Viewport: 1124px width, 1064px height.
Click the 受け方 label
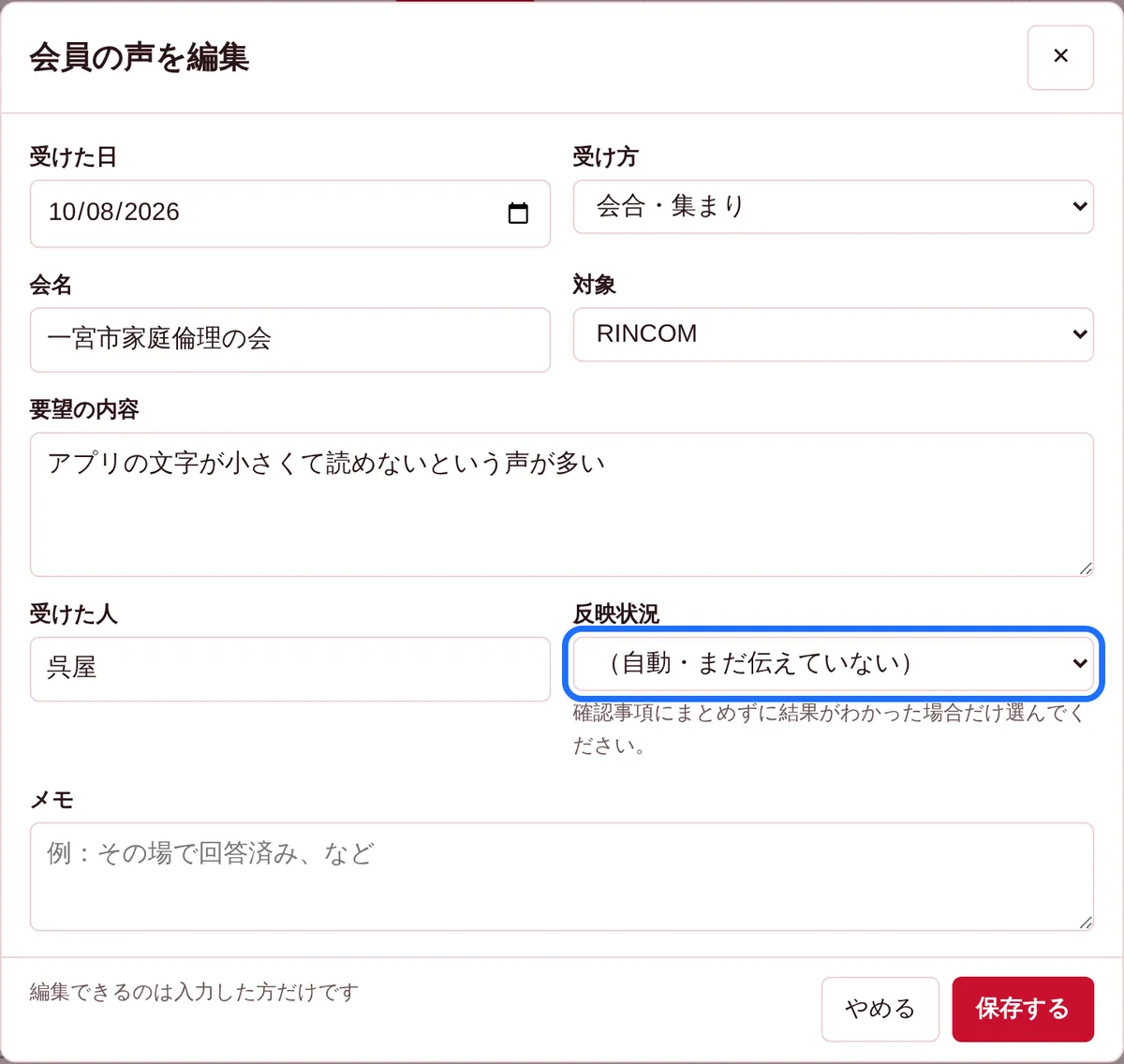tap(605, 156)
